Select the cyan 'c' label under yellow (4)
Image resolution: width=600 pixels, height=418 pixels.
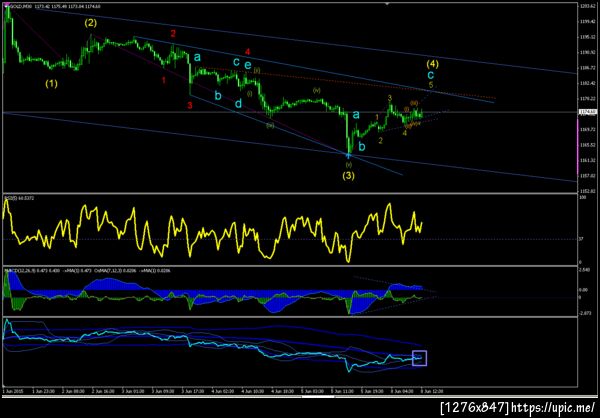[x=431, y=74]
